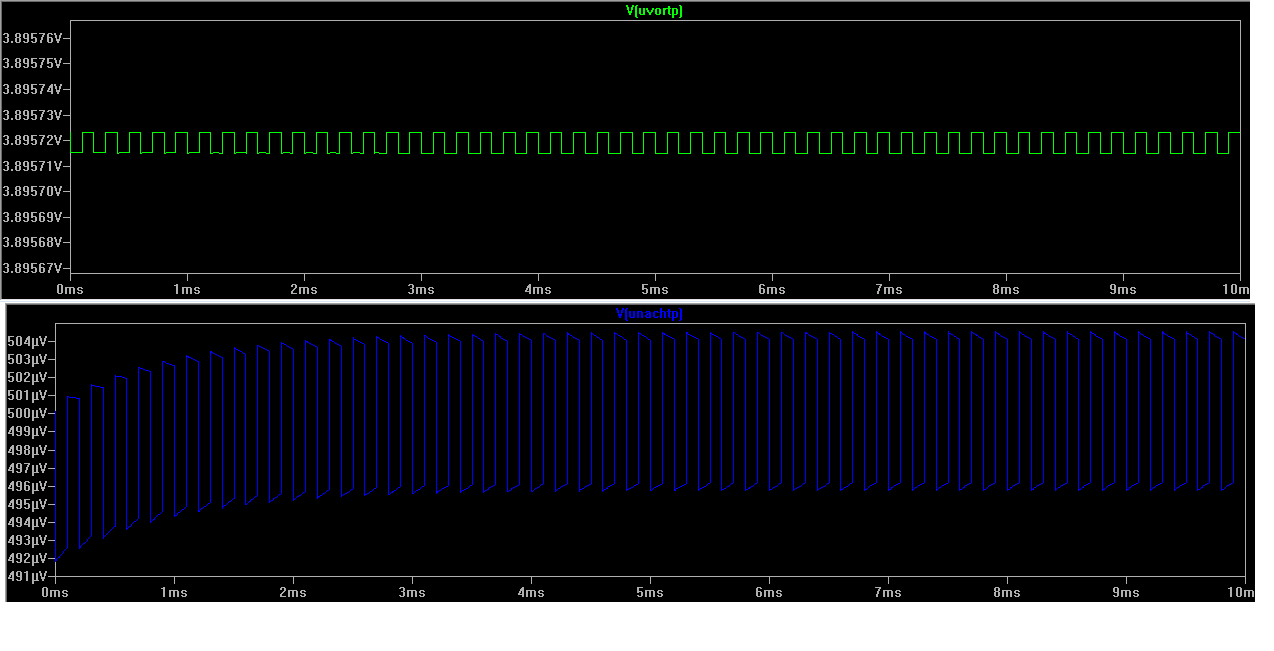Click the 3.89571V axis label
The width and height of the screenshot is (1274, 651).
coord(33,166)
